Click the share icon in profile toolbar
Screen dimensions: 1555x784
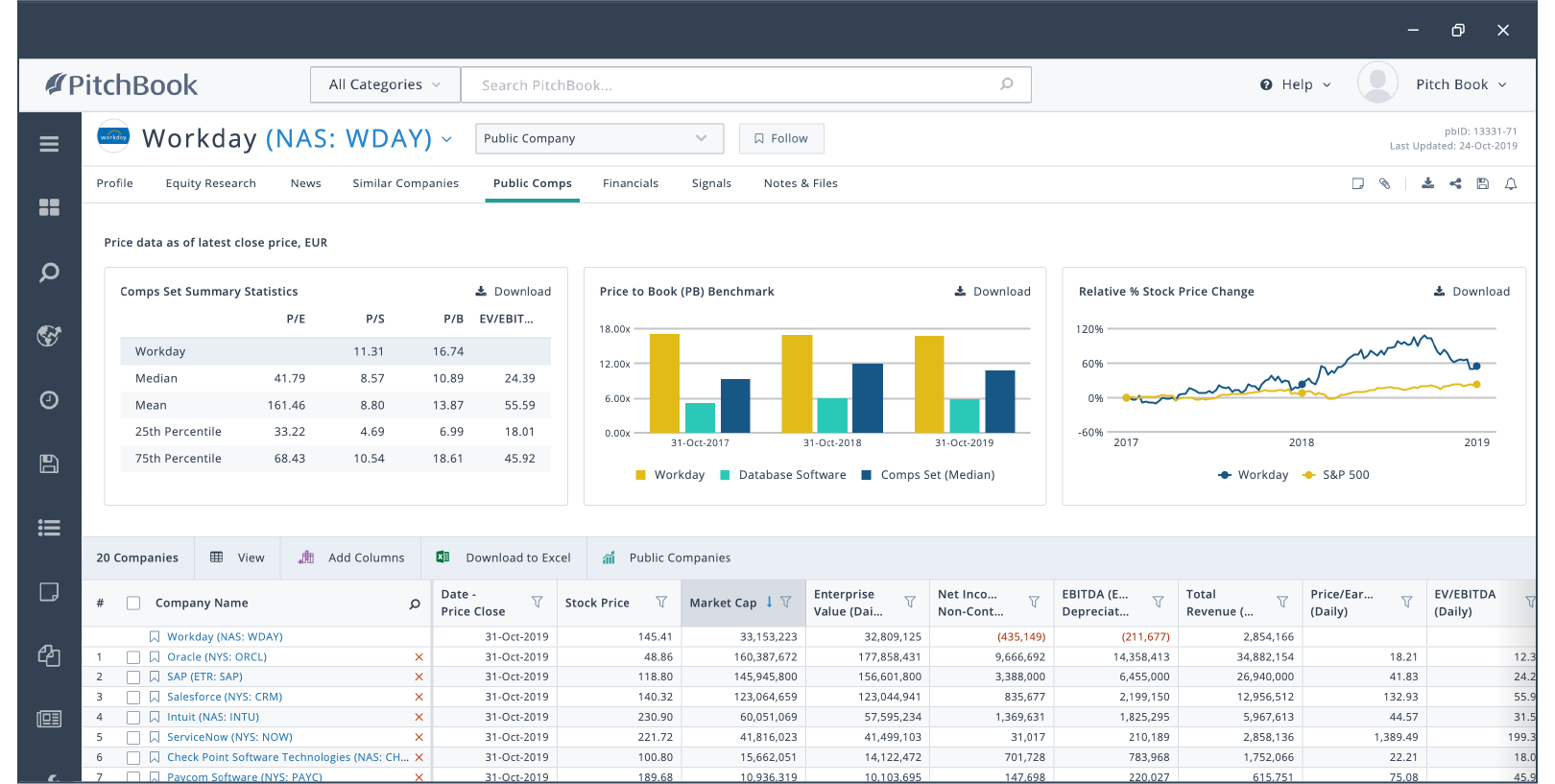click(1455, 183)
